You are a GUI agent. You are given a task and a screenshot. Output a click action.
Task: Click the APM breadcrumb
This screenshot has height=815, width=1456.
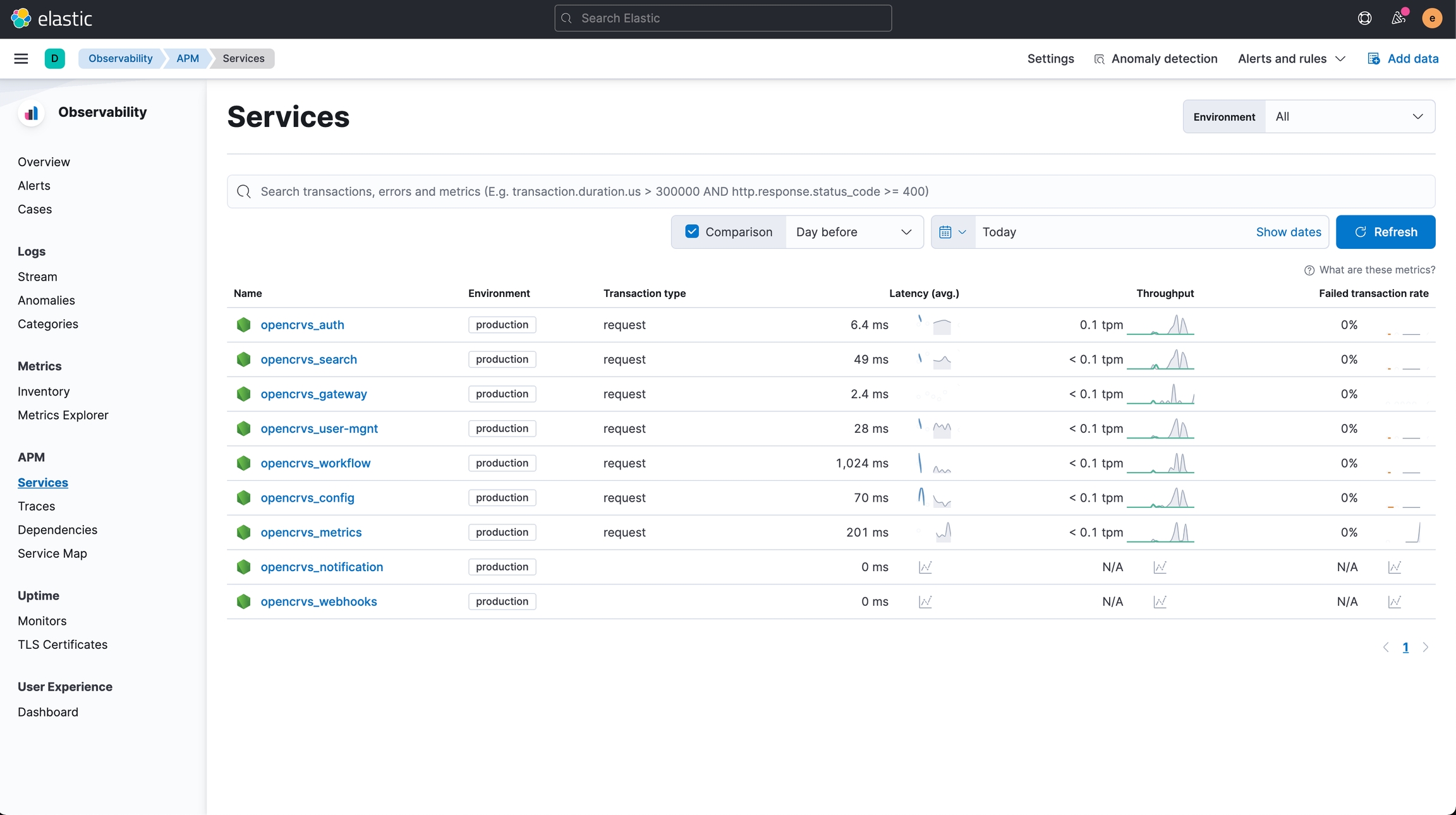188,59
